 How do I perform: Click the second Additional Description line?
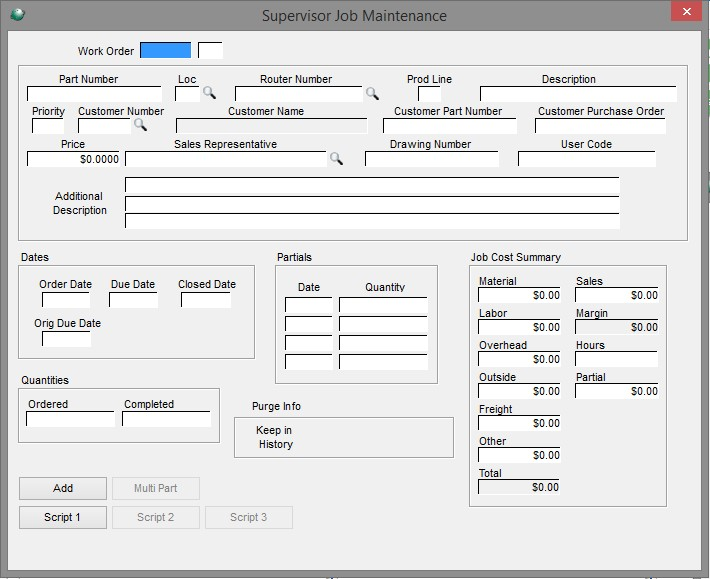coord(372,204)
